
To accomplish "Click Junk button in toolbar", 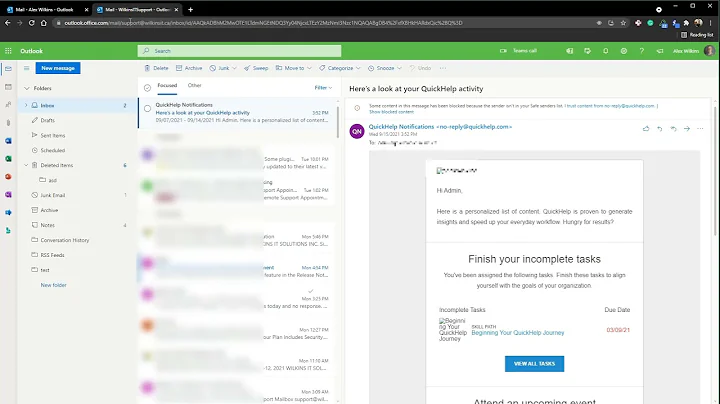I will point(219,68).
